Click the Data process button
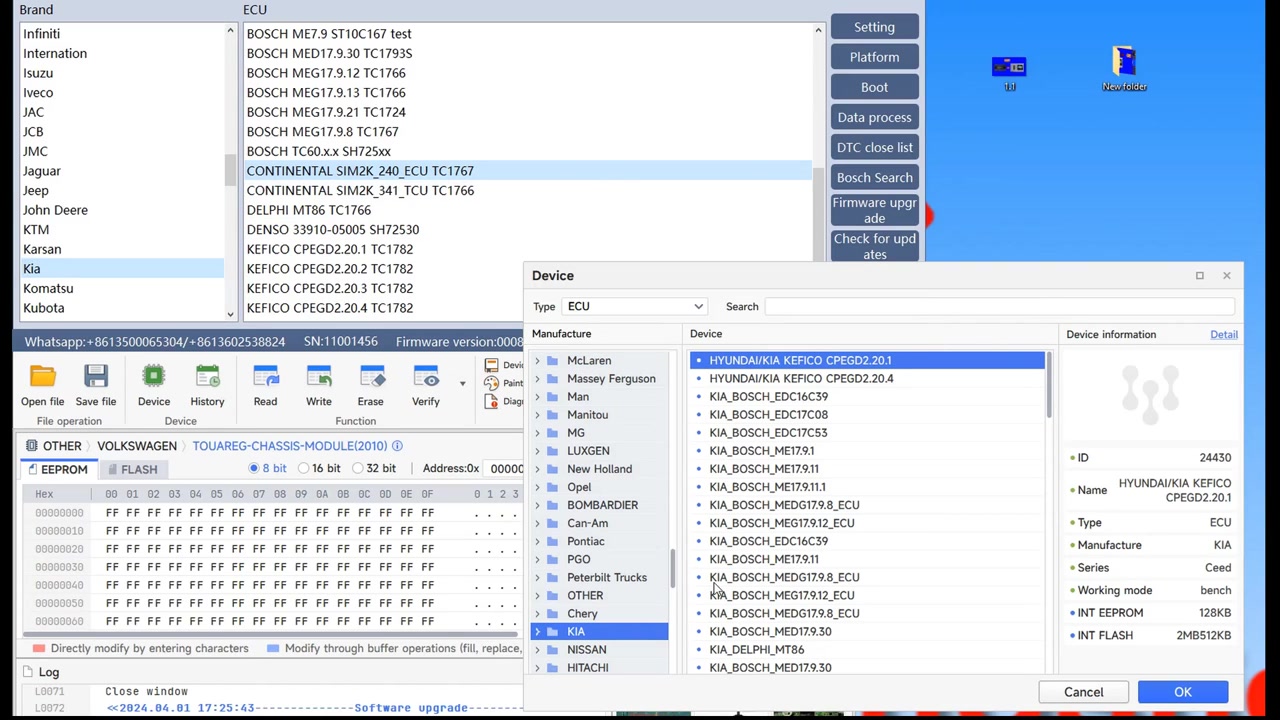1280x720 pixels. point(874,117)
